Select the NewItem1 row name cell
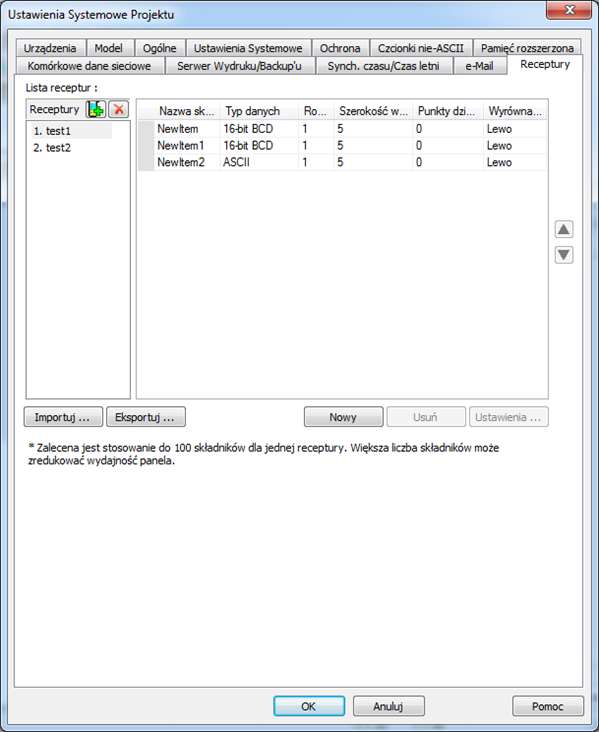599x732 pixels. coord(187,146)
